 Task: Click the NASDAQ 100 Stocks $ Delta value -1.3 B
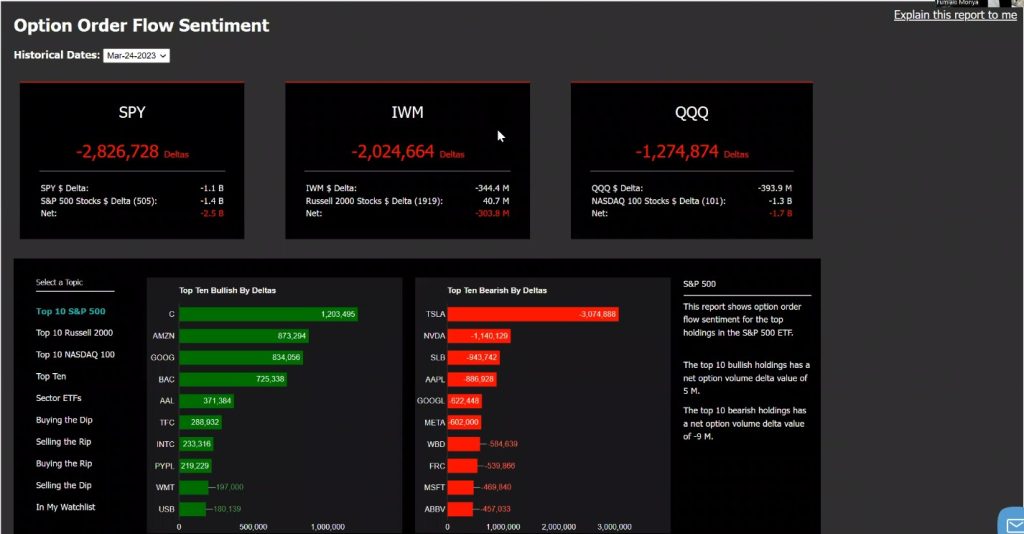pos(780,201)
